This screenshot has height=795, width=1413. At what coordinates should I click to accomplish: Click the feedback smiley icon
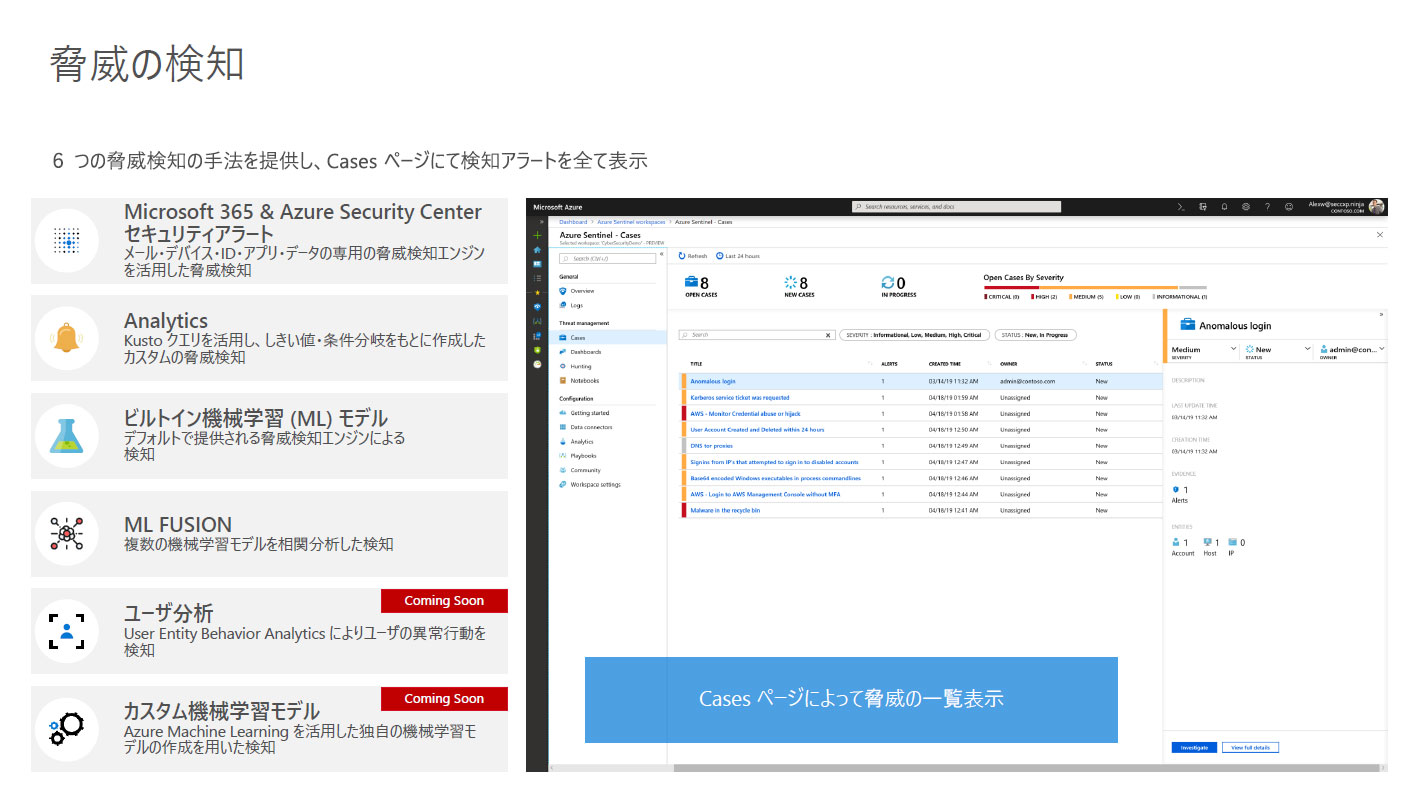tap(1289, 207)
